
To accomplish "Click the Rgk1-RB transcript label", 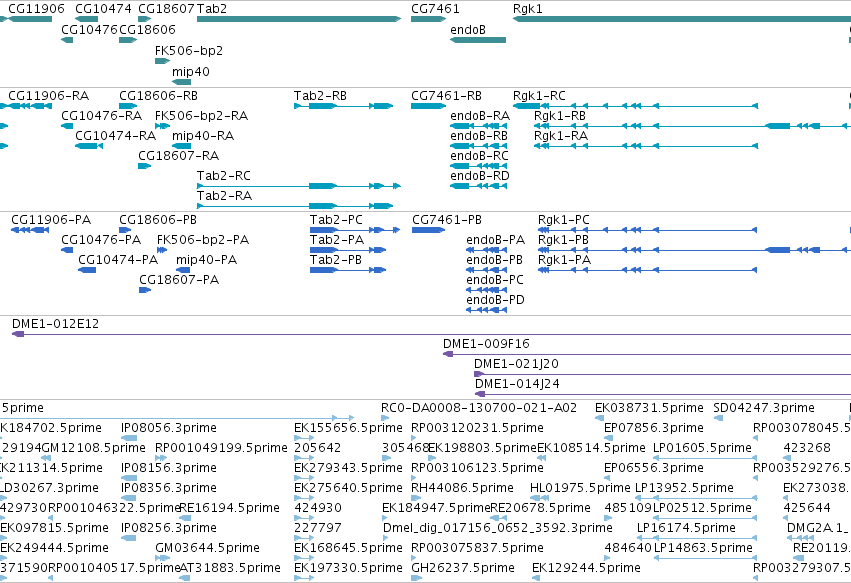I will (560, 116).
